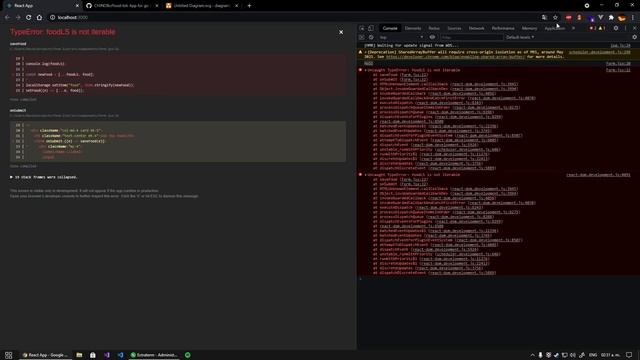Click View compiled under the saveFood snippet

point(23,100)
